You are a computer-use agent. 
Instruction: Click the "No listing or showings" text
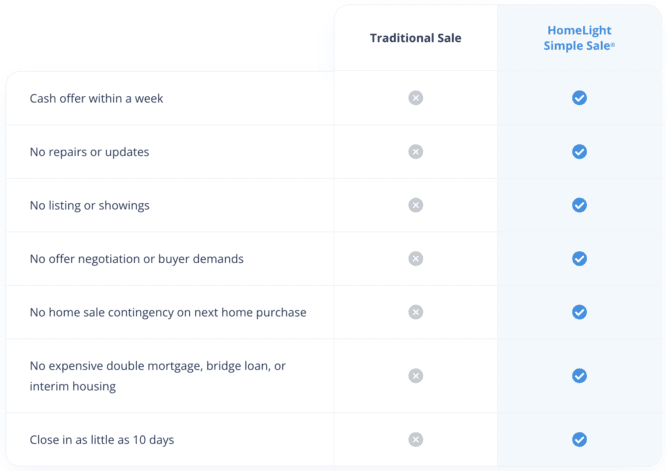click(x=89, y=206)
